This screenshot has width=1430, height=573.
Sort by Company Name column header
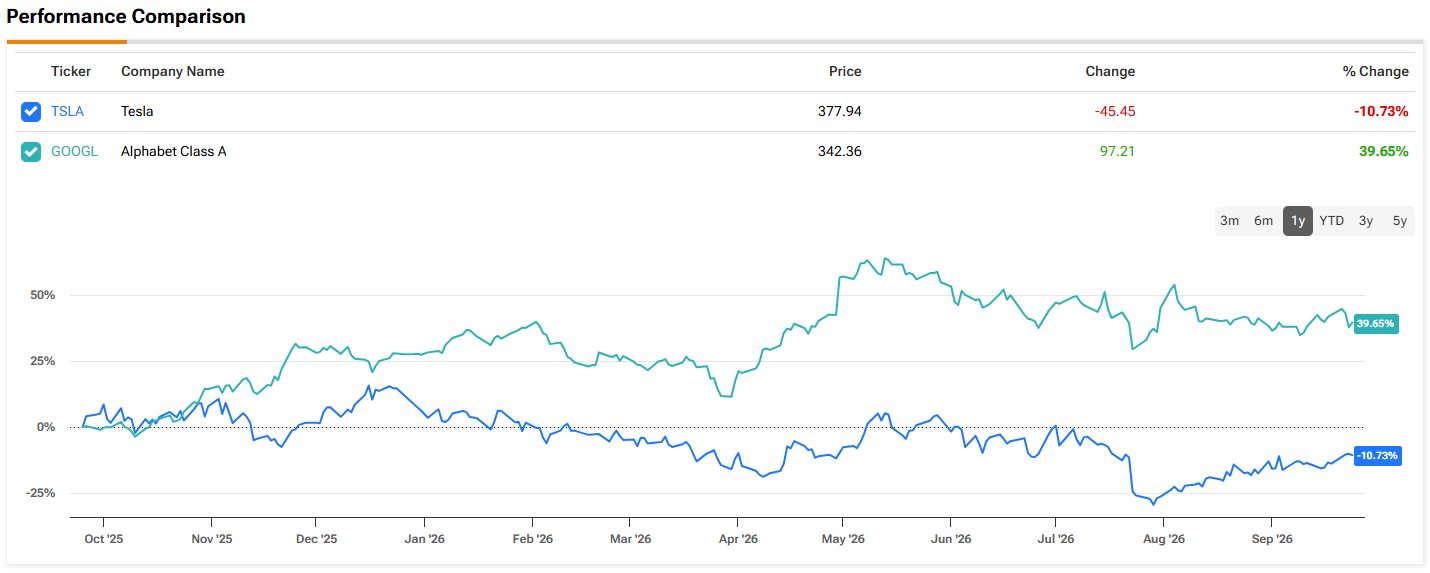click(x=173, y=71)
